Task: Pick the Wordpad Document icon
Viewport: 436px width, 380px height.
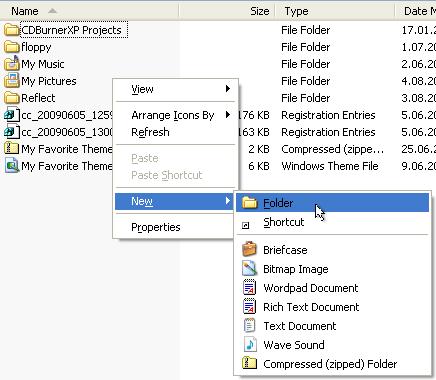Action: click(249, 287)
